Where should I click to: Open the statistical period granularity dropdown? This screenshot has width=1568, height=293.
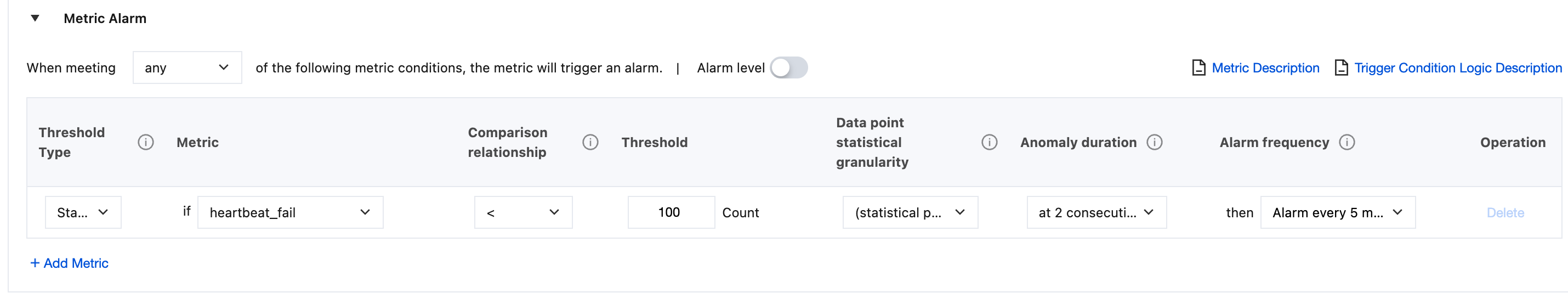pos(910,212)
